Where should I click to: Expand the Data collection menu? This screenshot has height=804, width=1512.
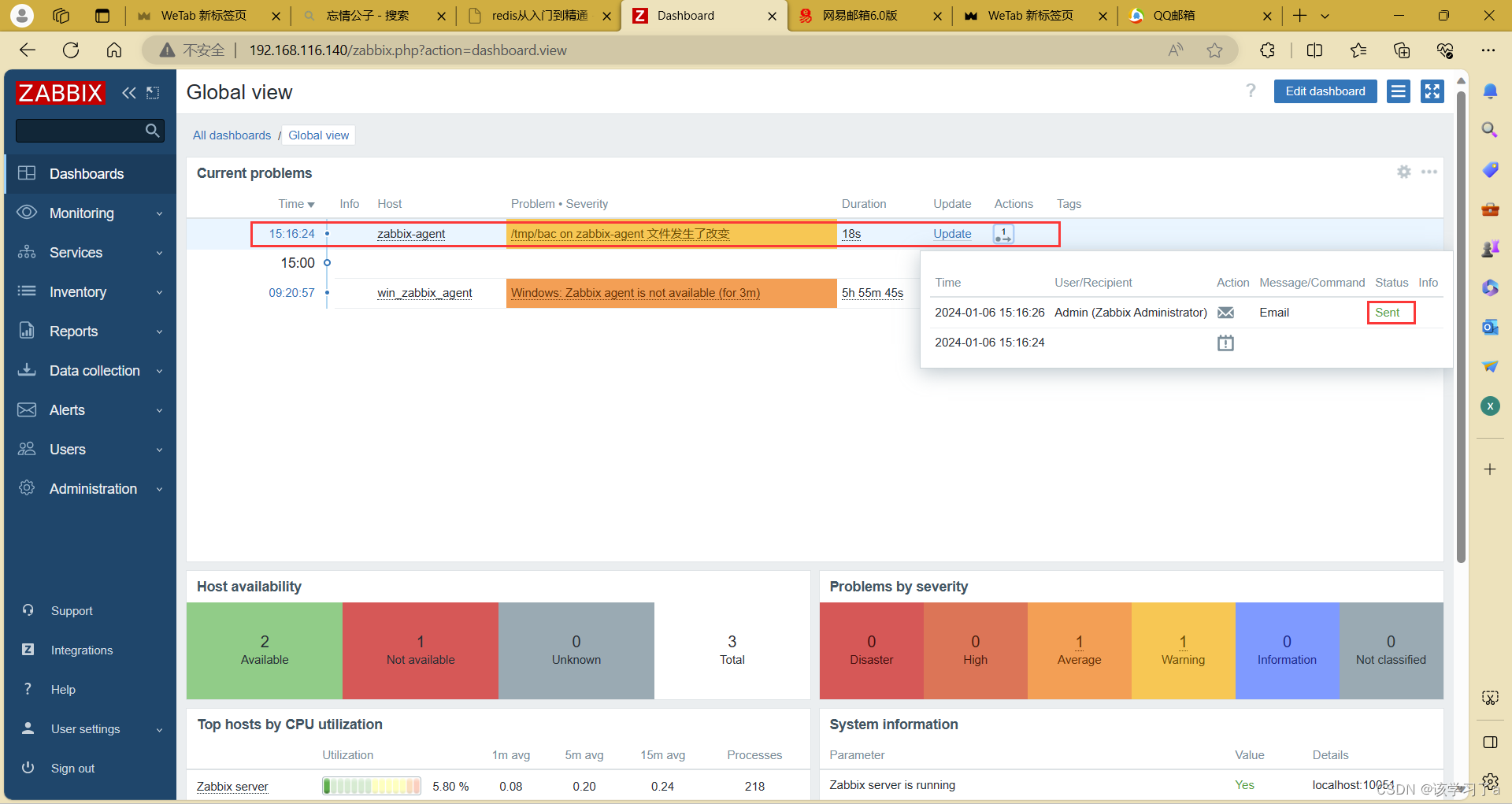tap(90, 371)
